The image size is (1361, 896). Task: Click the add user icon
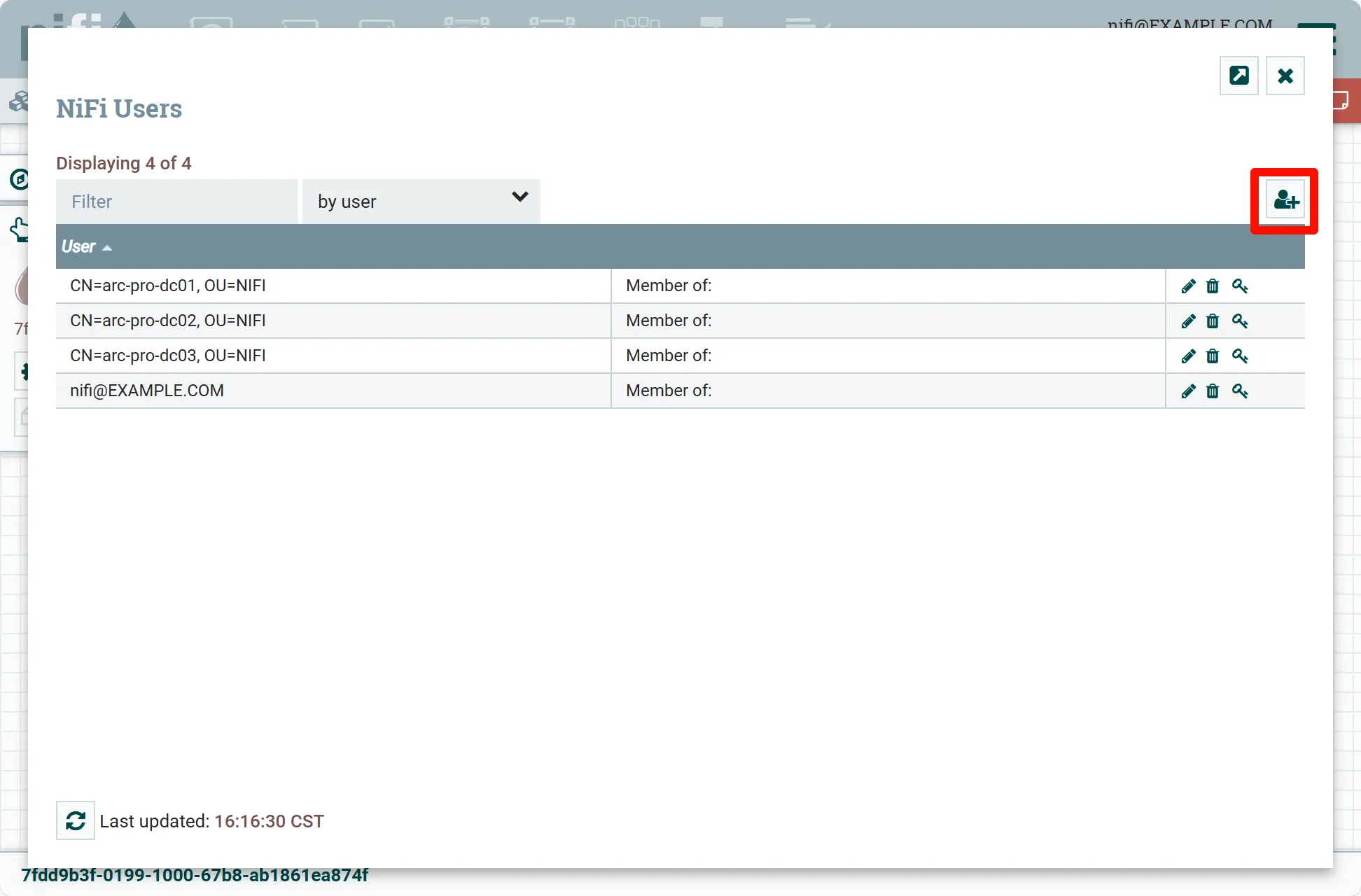click(x=1285, y=201)
